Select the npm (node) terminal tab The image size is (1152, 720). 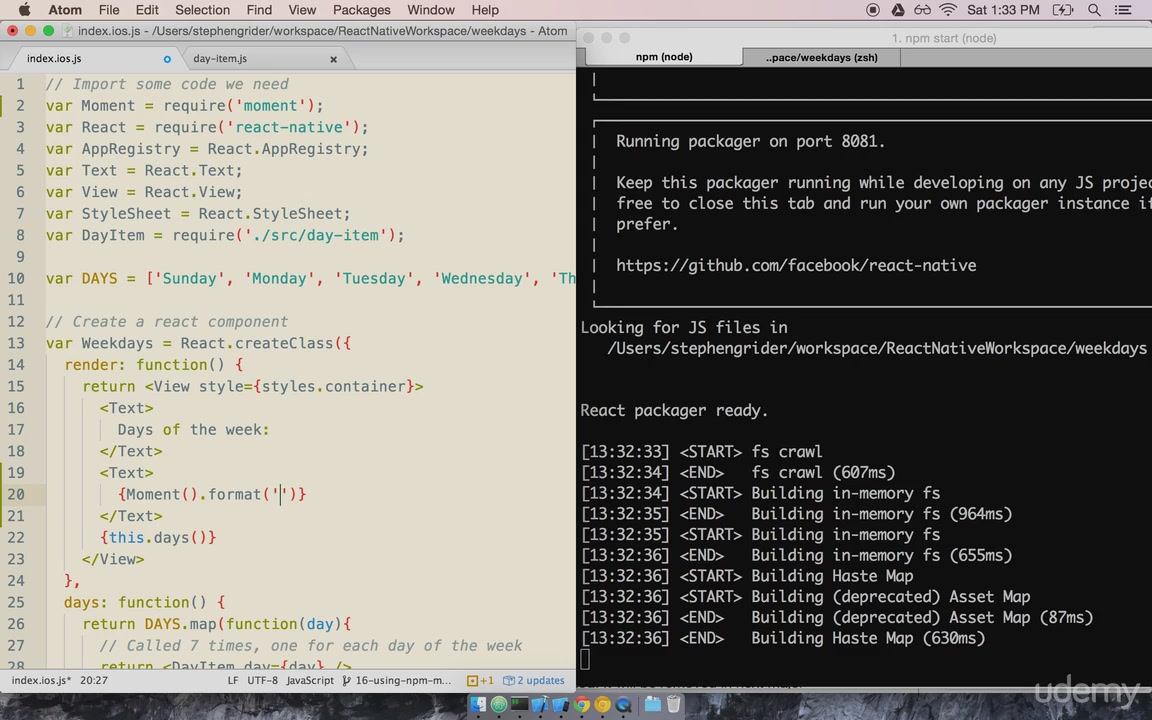663,57
